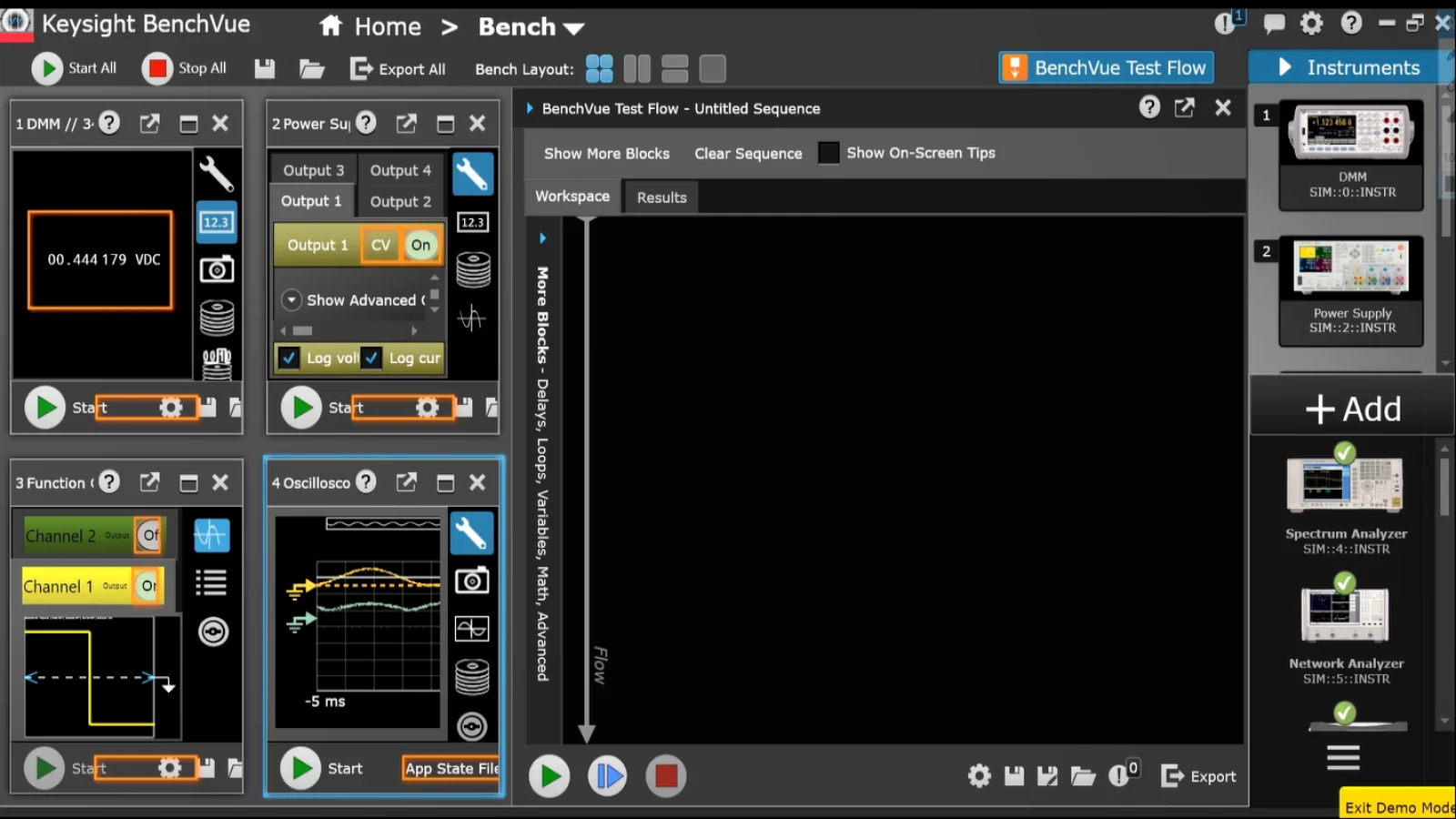Toggle the Log current checkbox
Viewport: 1456px width, 819px height.
tap(371, 358)
